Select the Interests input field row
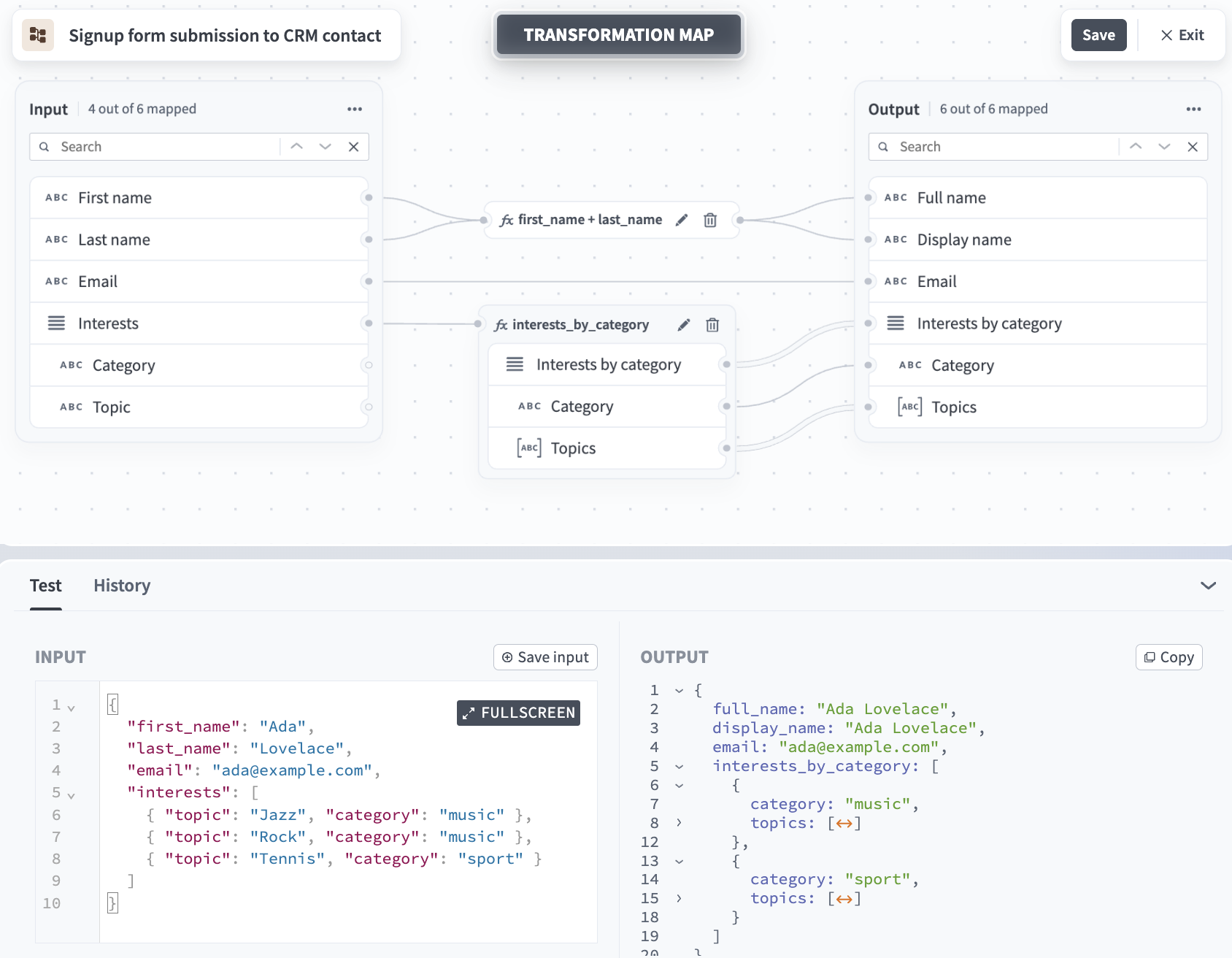 pos(199,323)
